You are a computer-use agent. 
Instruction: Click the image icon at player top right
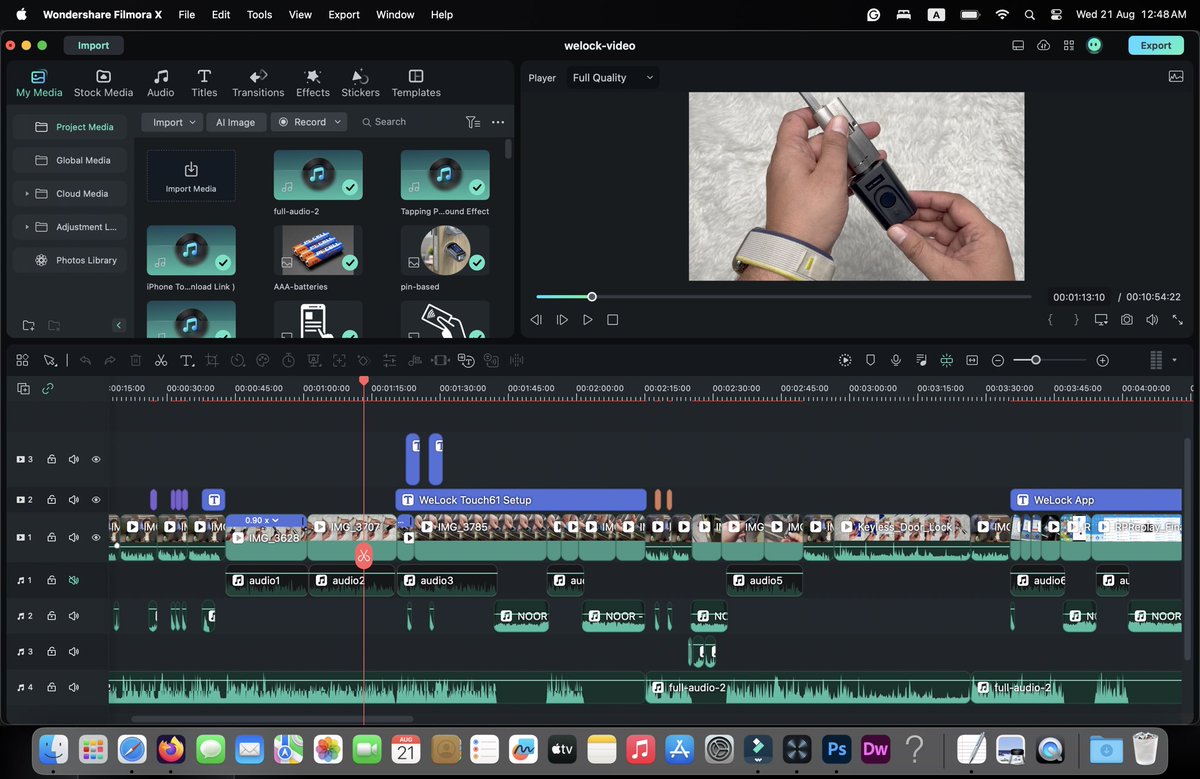click(x=1175, y=77)
